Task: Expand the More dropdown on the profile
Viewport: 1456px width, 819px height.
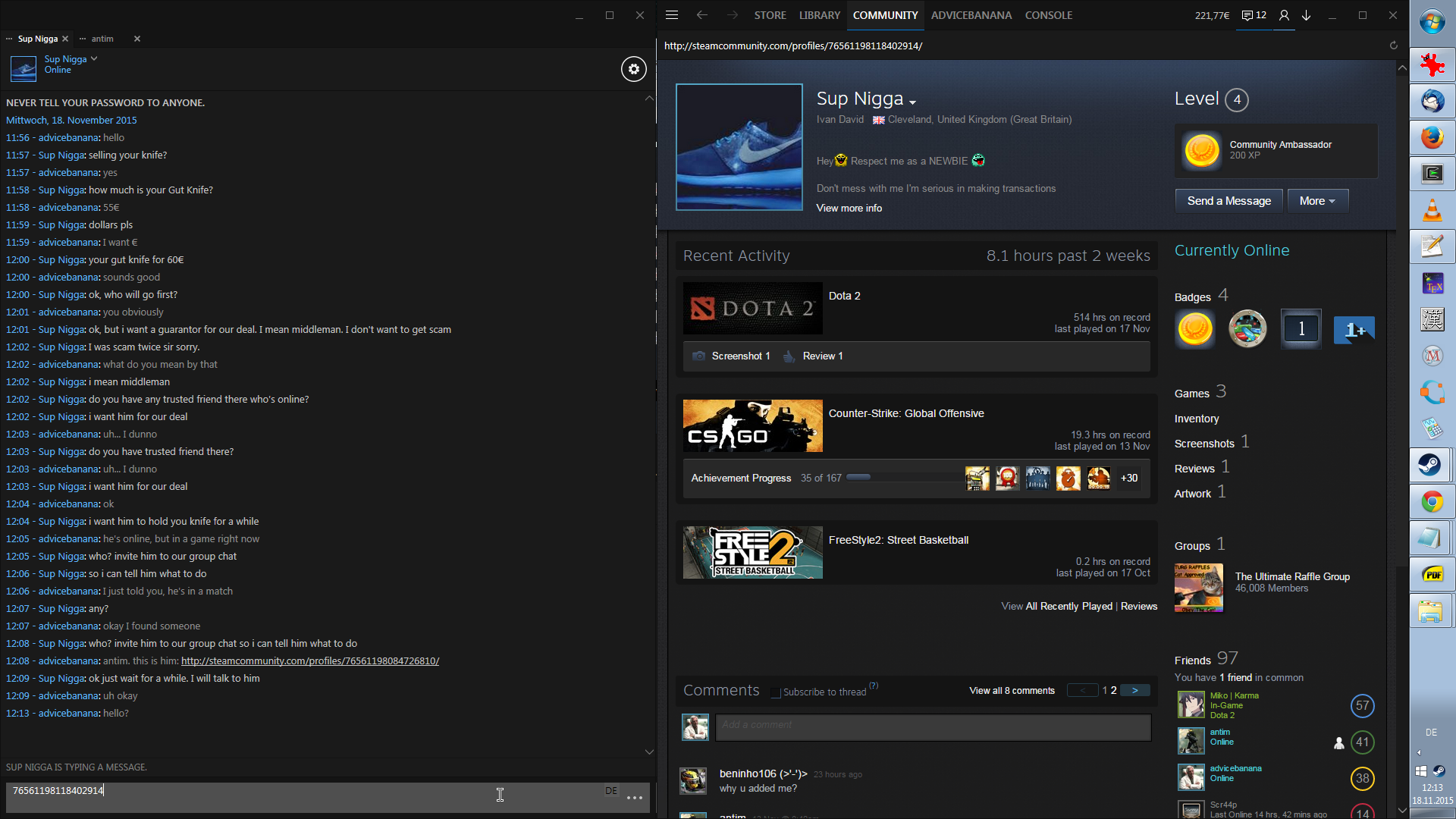Action: 1317,201
